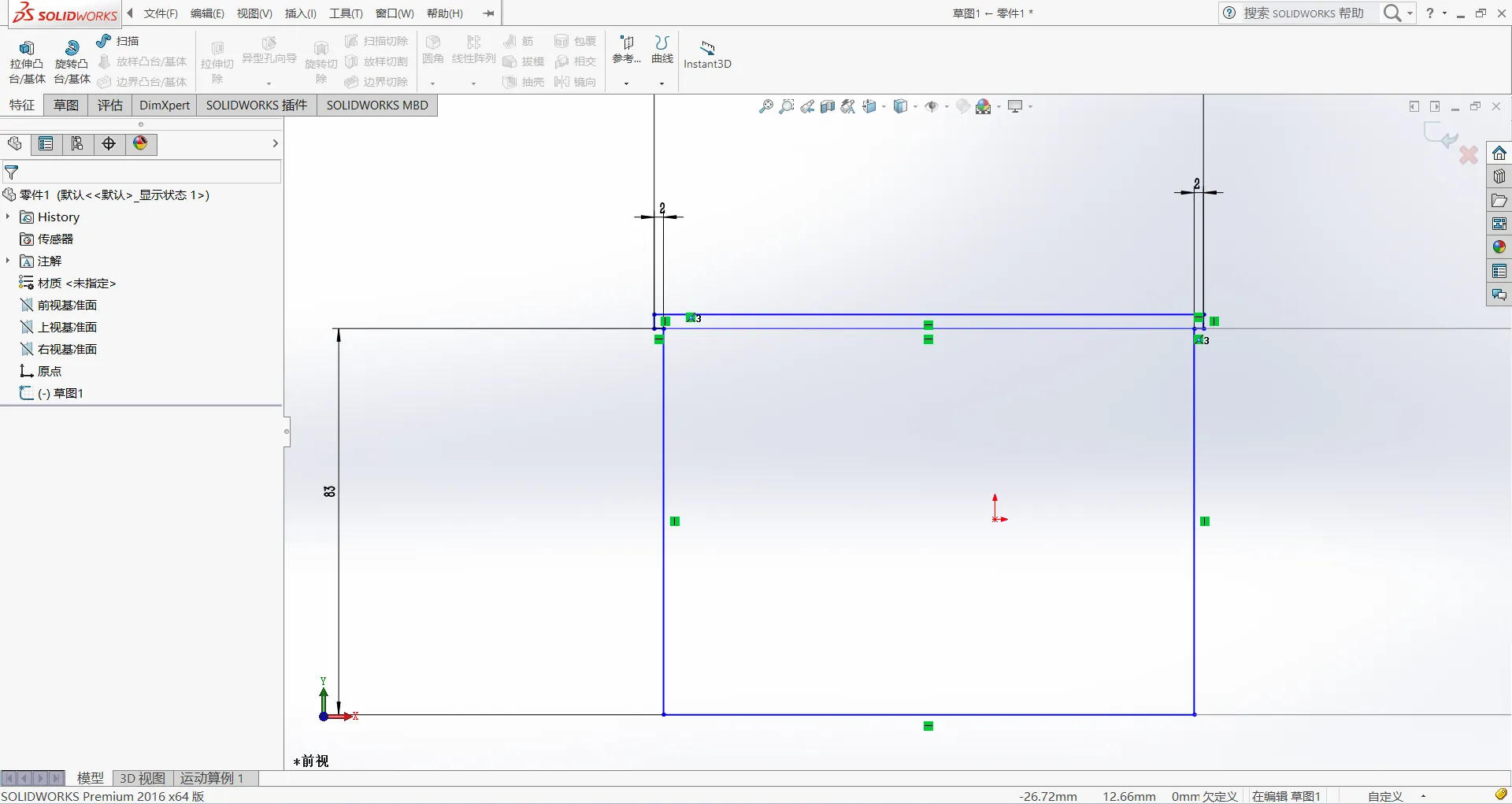
Task: Open the 文件(F) menu
Action: click(x=161, y=13)
